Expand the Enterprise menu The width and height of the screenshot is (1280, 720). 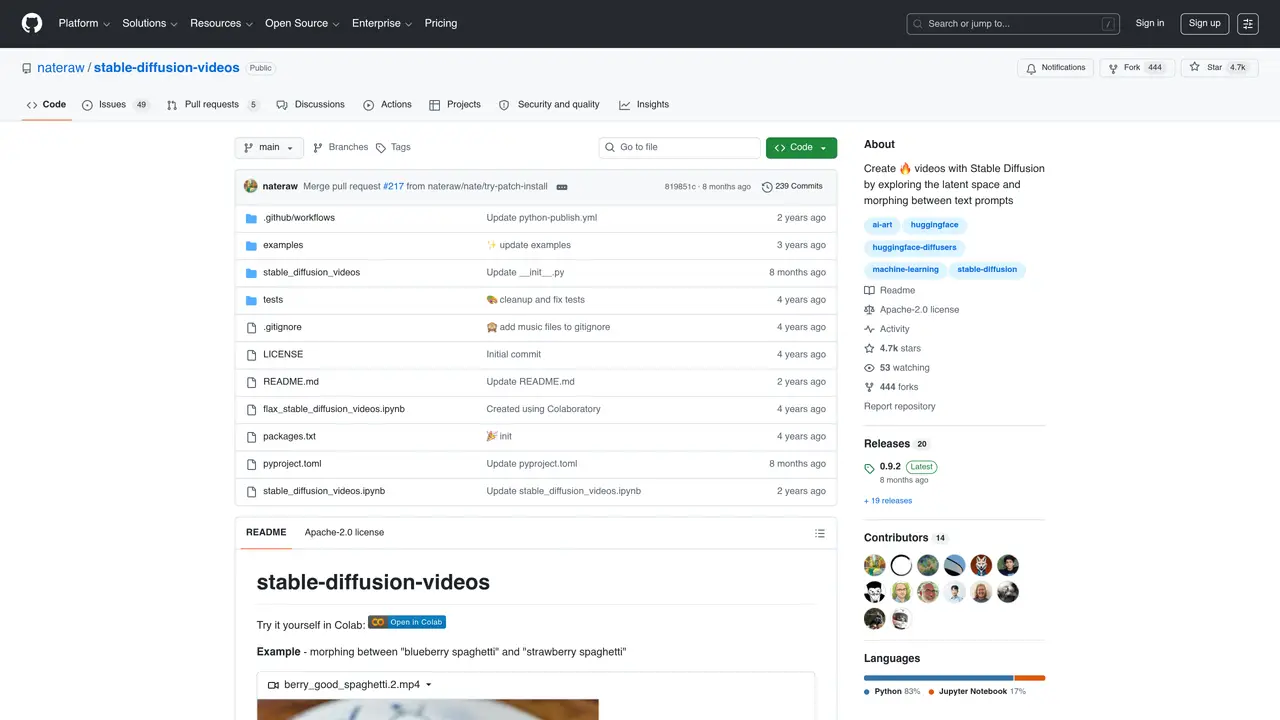tap(382, 23)
